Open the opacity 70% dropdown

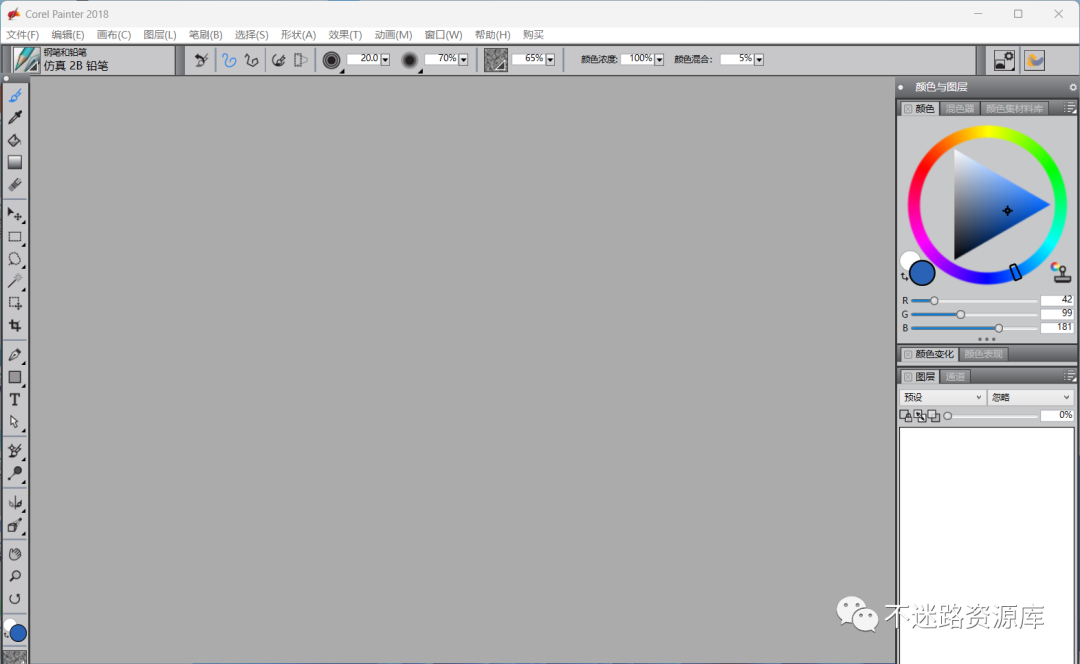pos(463,60)
